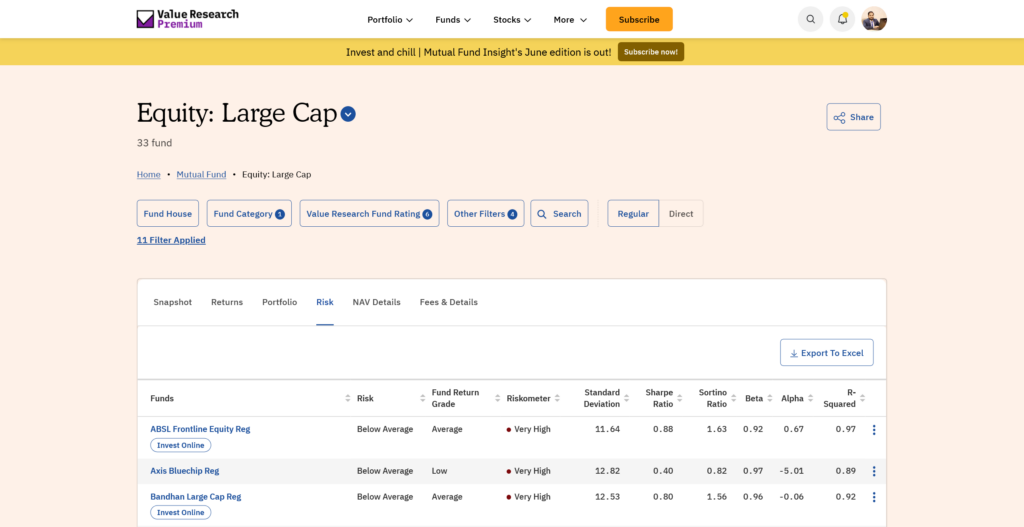Open three-dot menu for Axis Bluechip Reg
1024x527 pixels.
[x=874, y=471]
